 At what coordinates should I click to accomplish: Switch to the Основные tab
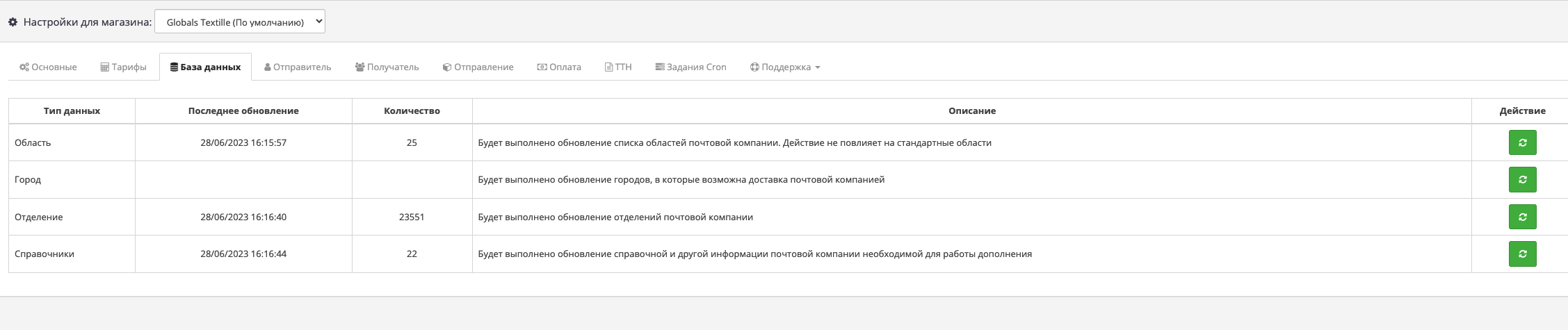point(48,67)
